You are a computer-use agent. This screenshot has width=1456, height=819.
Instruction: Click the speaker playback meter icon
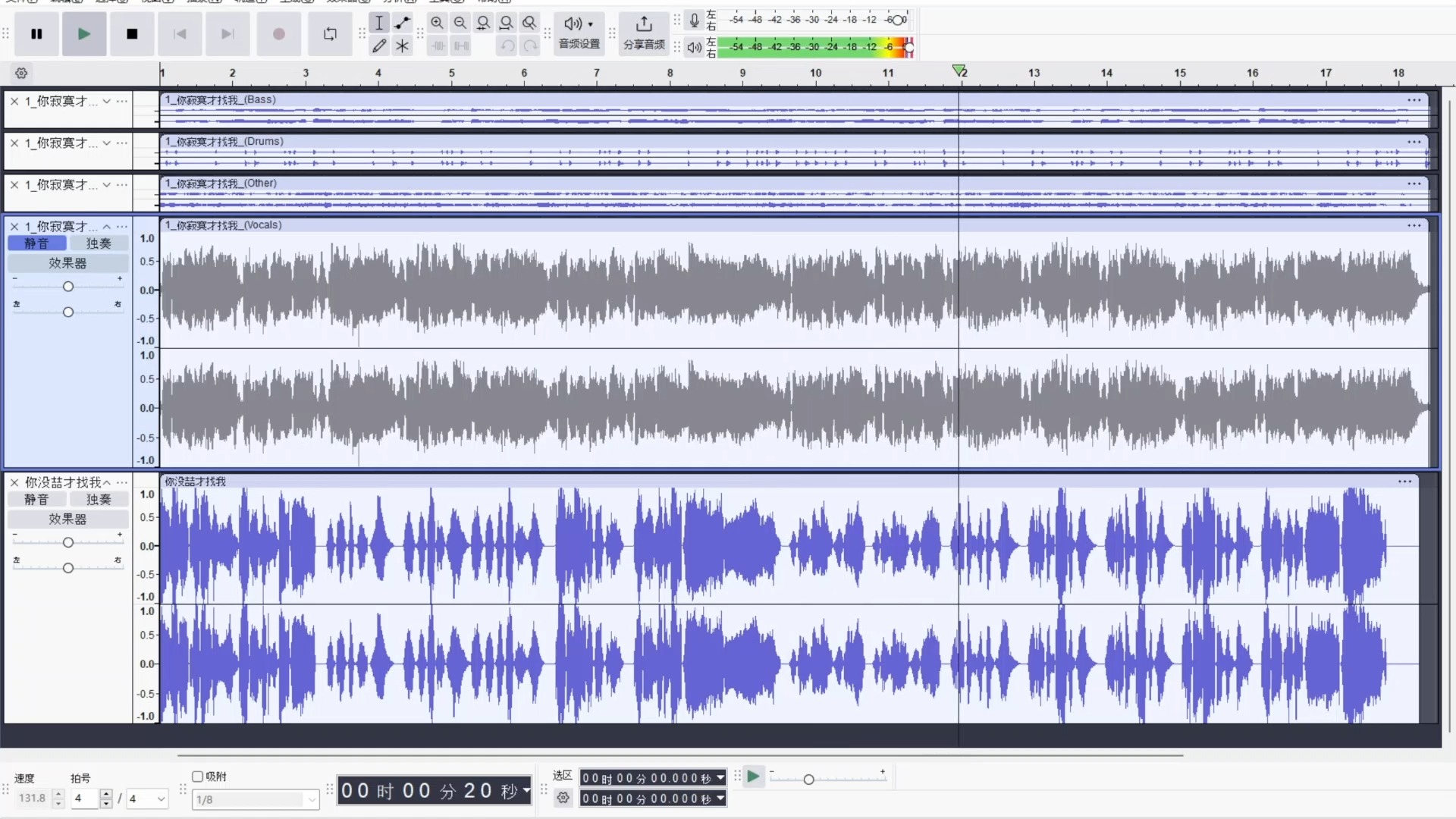(694, 47)
